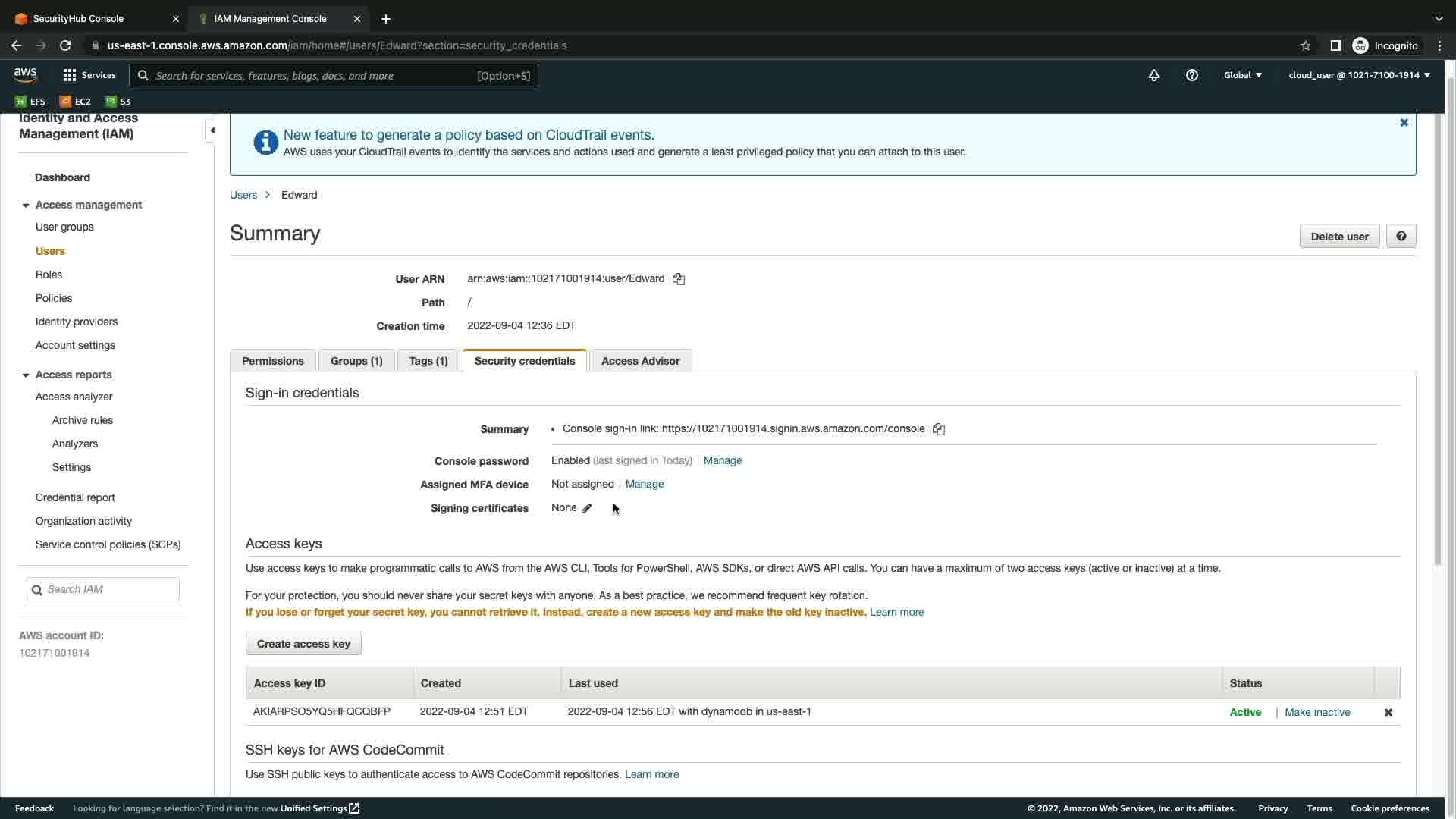
Task: Click the help question mark beside Delete user
Action: pos(1401,237)
